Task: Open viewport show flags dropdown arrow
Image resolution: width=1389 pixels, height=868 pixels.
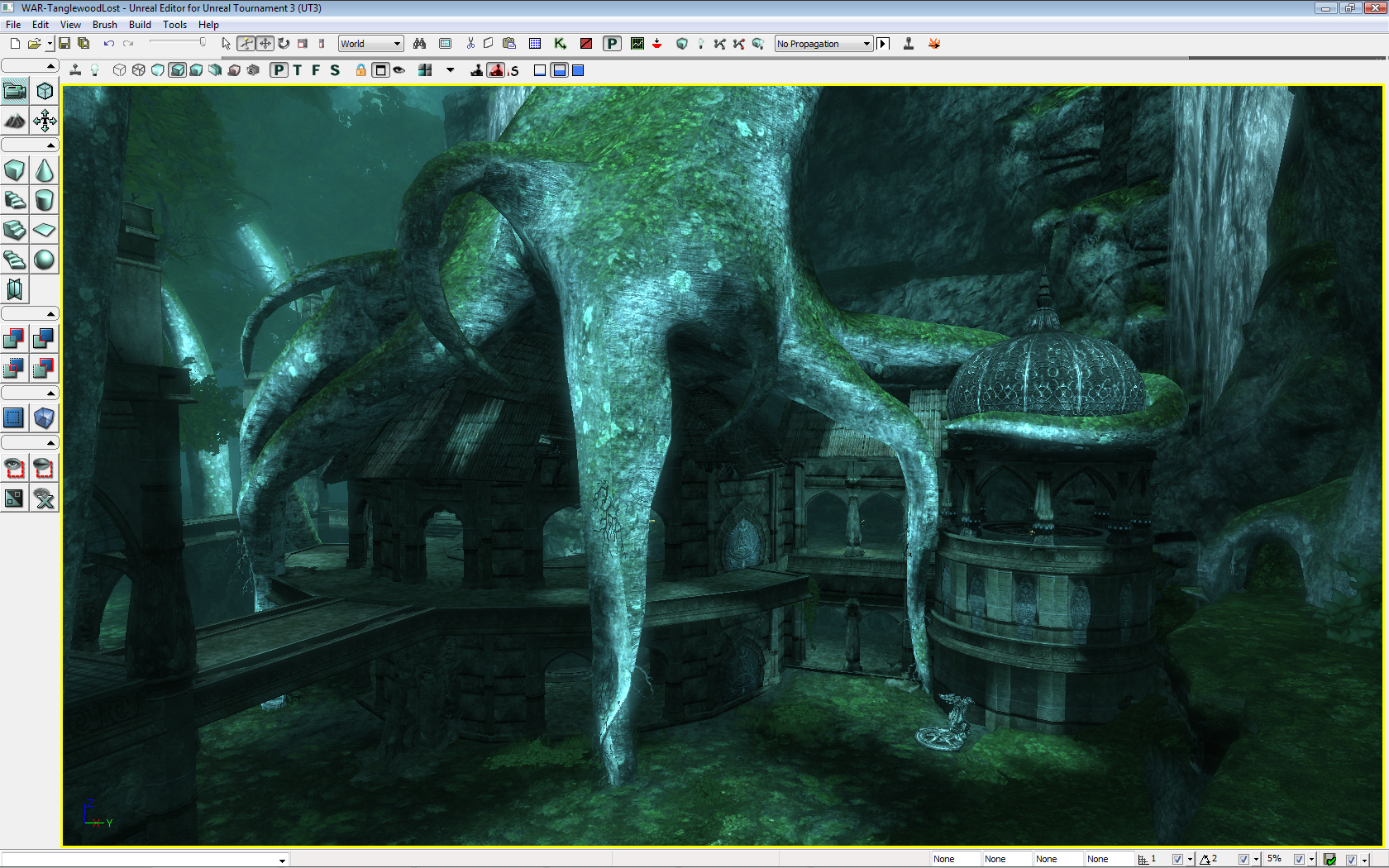Action: pos(451,70)
